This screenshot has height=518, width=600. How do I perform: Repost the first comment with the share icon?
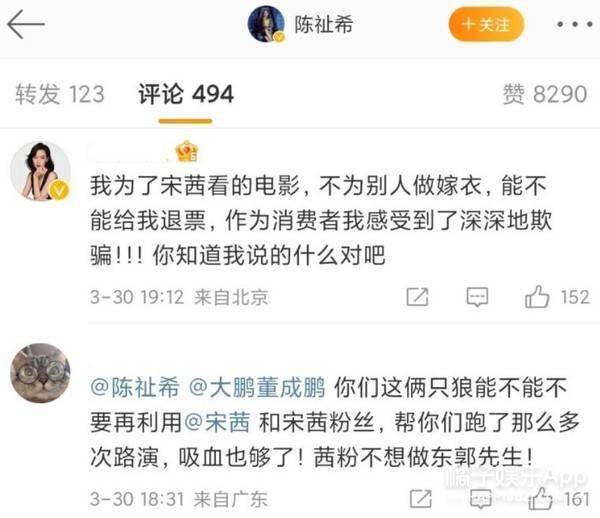(x=417, y=296)
